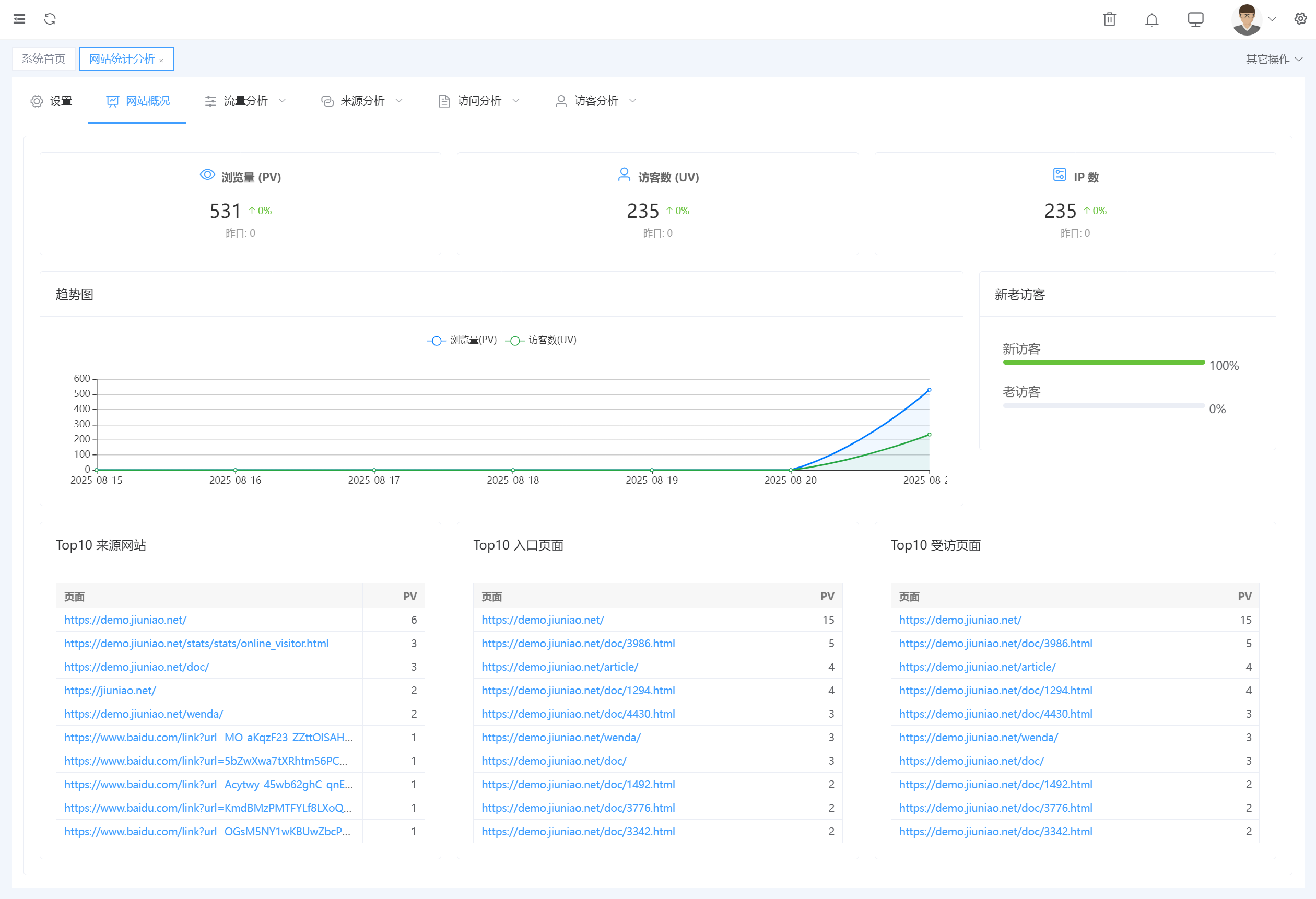Click the user avatar picture
The image size is (1316, 899).
tap(1247, 19)
